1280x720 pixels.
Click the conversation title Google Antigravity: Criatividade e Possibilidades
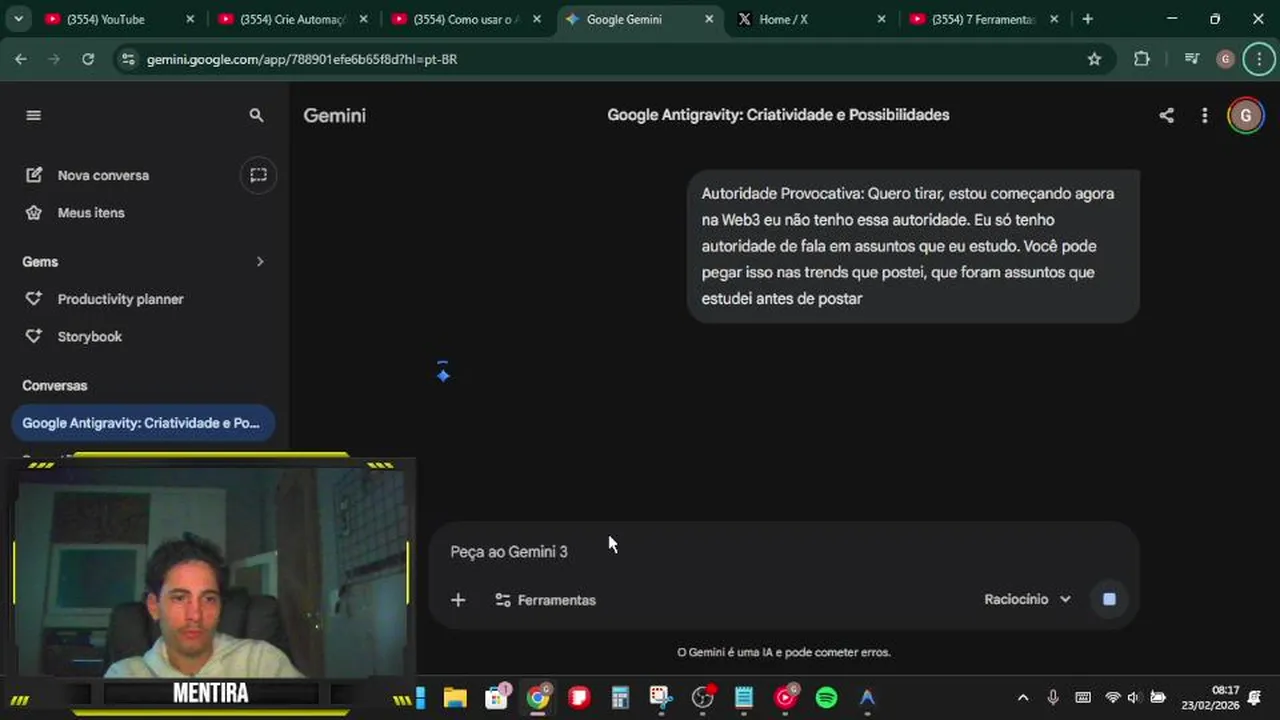click(778, 115)
